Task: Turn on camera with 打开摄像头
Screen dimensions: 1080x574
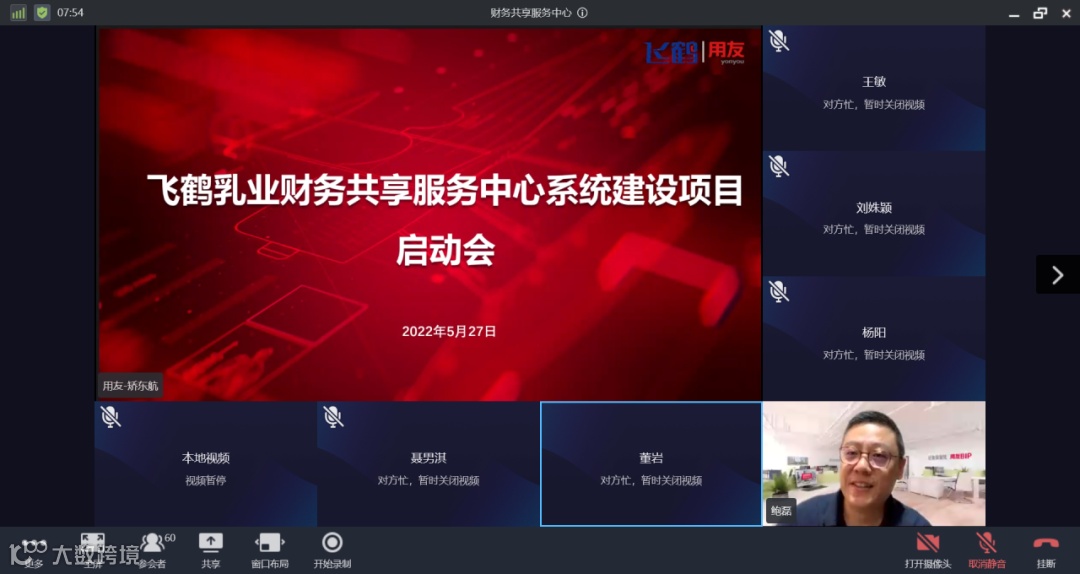Action: click(927, 551)
